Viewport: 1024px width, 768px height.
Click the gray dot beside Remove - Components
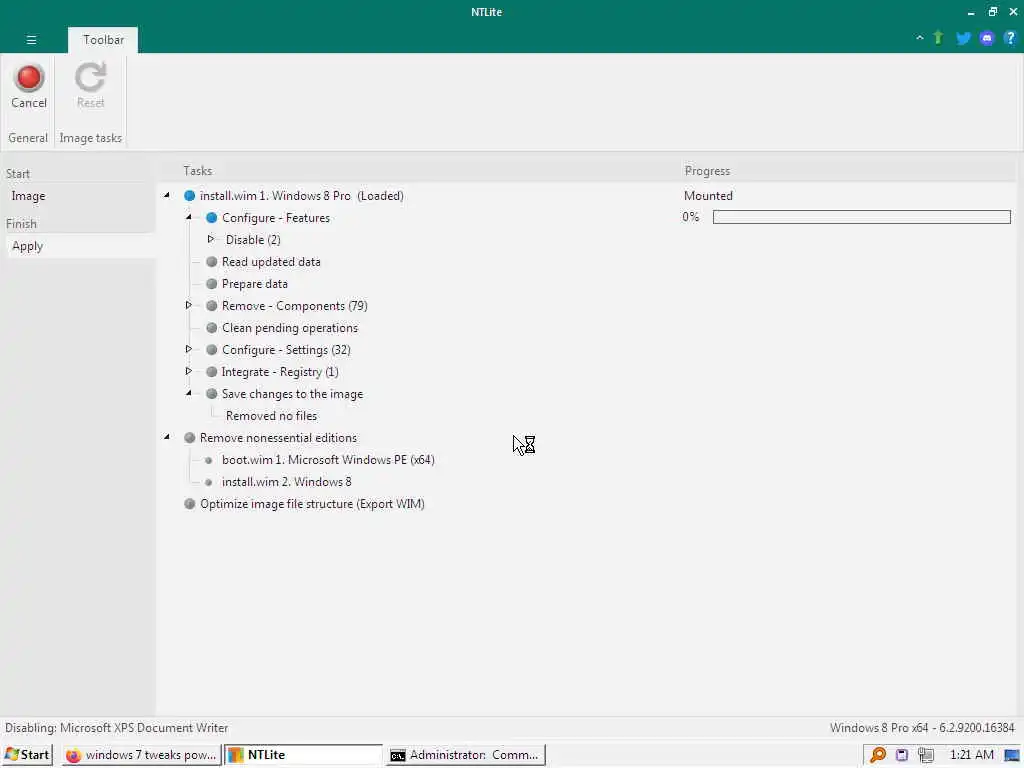(x=212, y=306)
